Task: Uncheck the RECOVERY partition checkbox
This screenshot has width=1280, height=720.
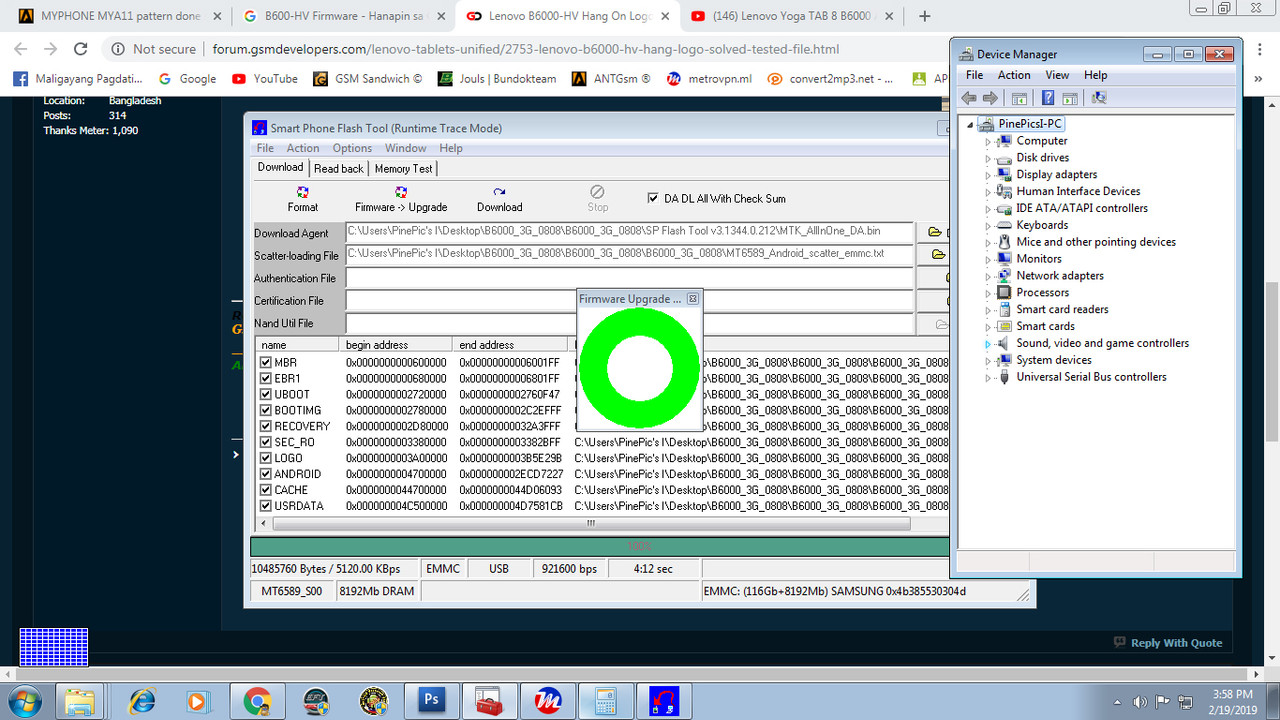Action: coord(266,426)
